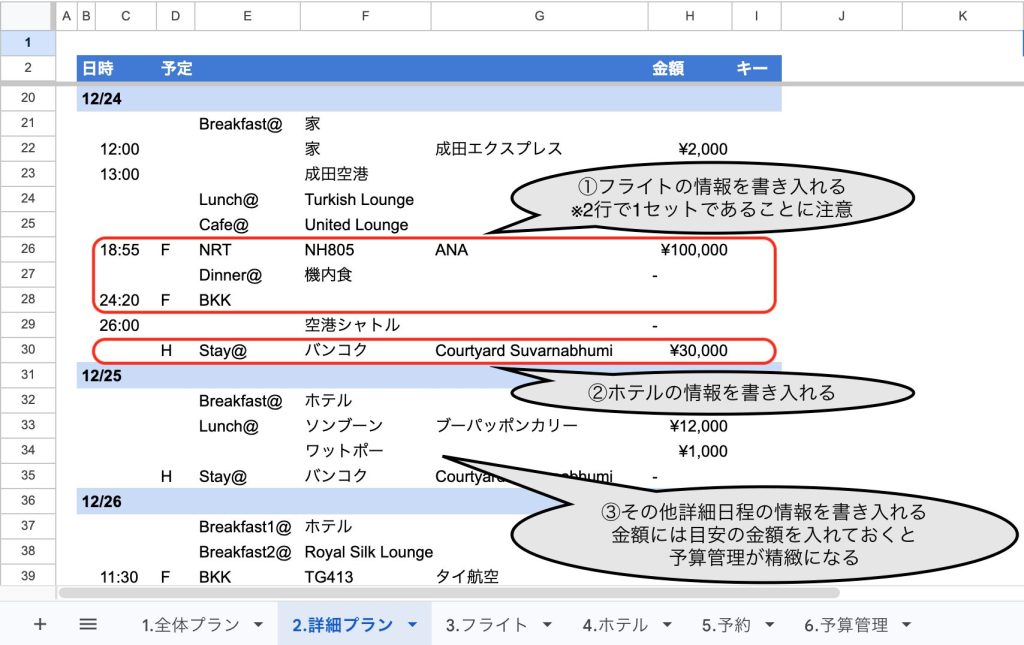Open the 3.フライト sheet tab

(486, 625)
